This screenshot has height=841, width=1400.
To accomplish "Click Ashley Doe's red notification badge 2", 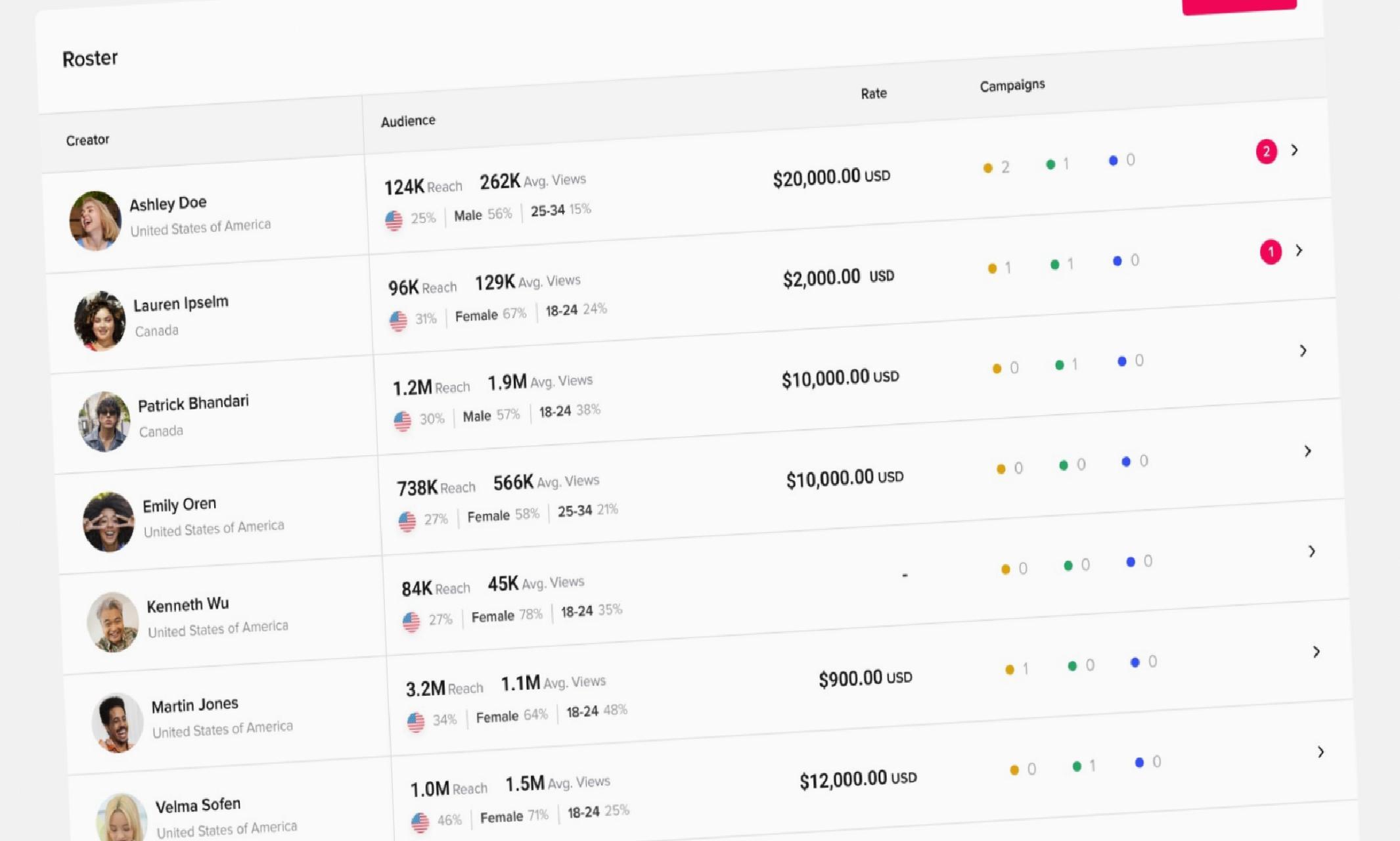I will point(1267,152).
